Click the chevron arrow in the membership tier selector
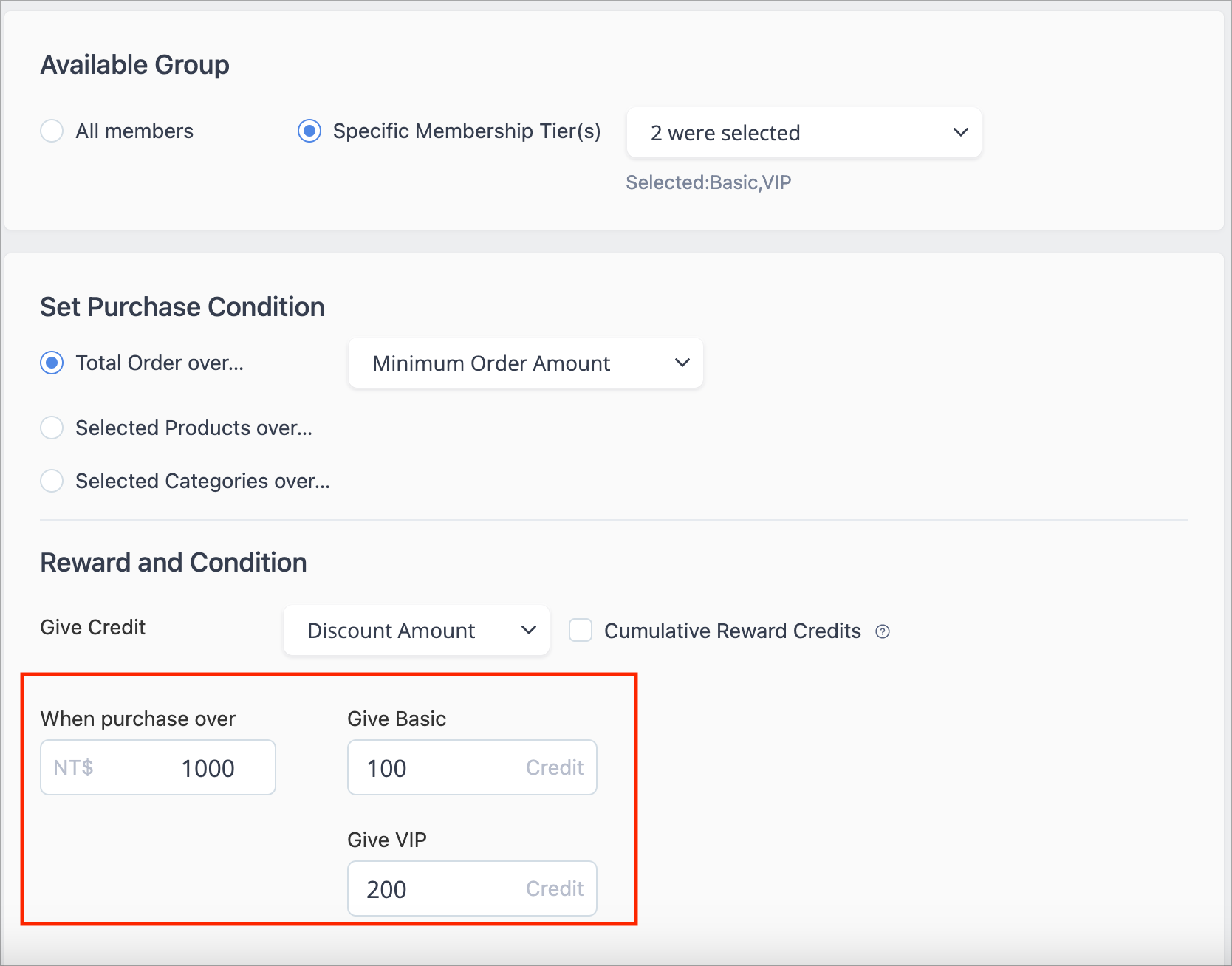 960,133
